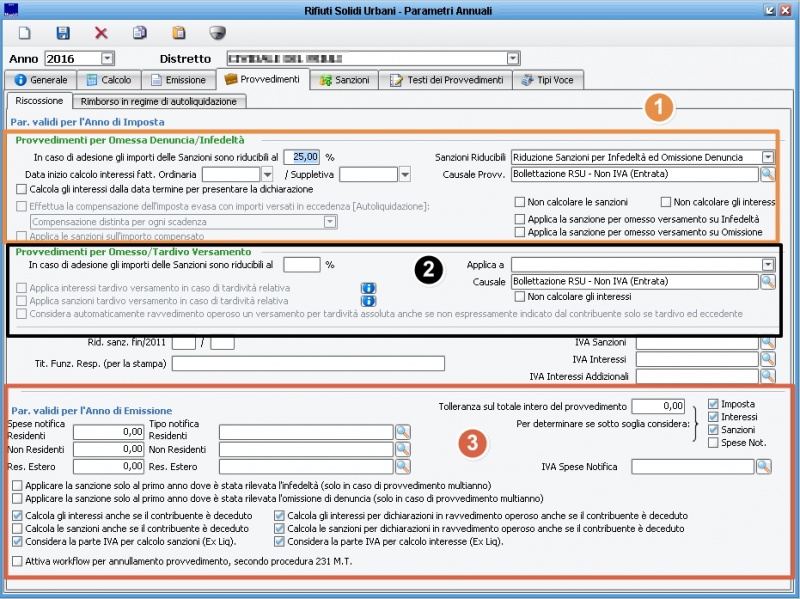Image resolution: width=800 pixels, height=599 pixels.
Task: Open lookup for IVA Sanzioni
Action: [767, 342]
